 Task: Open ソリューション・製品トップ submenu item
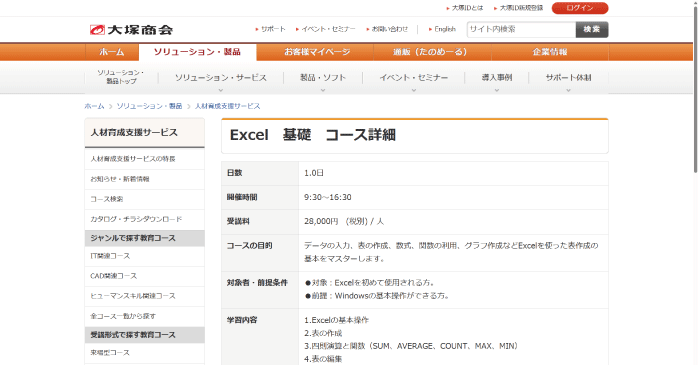click(121, 77)
